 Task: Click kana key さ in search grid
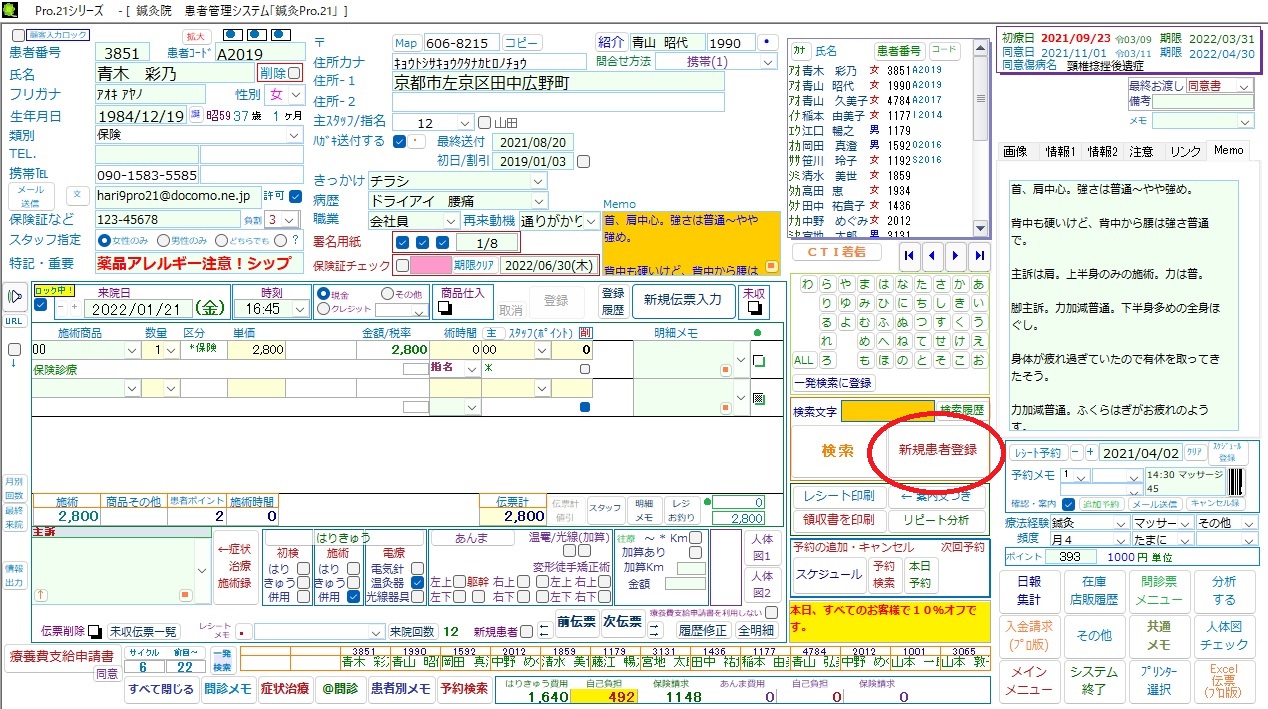(x=940, y=284)
